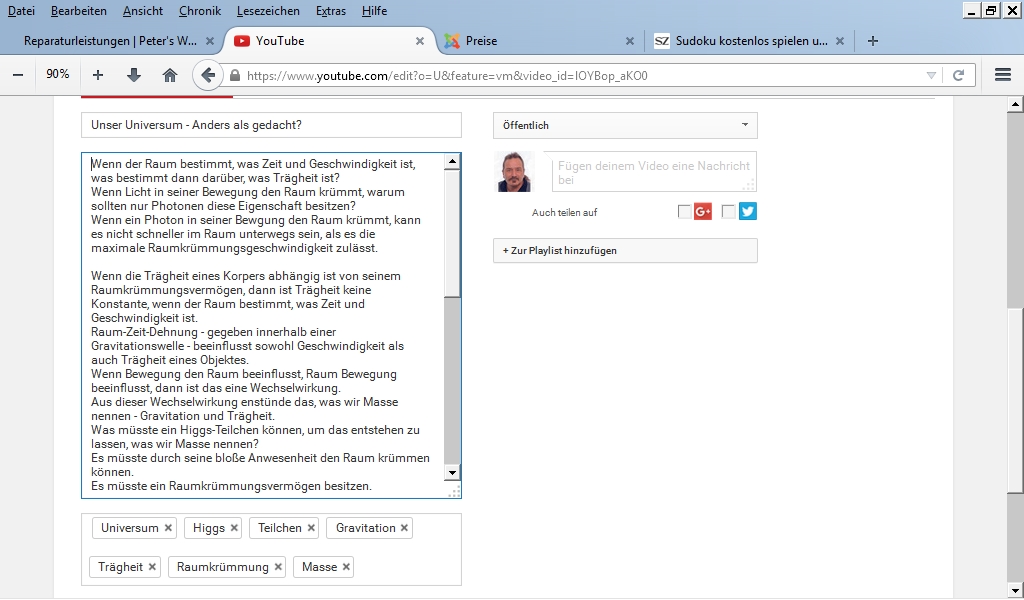The image size is (1024, 600).
Task: Open a new tab with plus button
Action: 873,41
